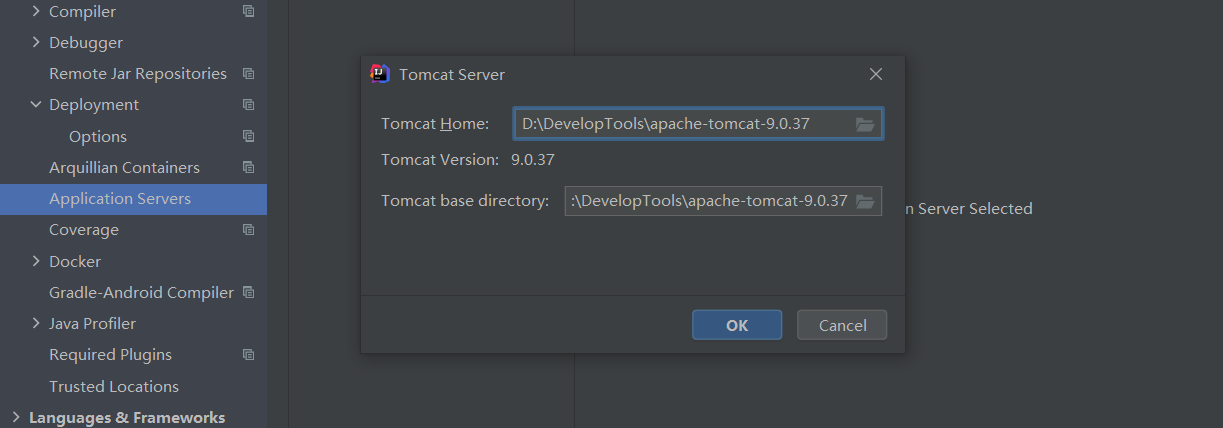1223x428 pixels.
Task: Cancel the Tomcat Server dialog
Action: 842,325
